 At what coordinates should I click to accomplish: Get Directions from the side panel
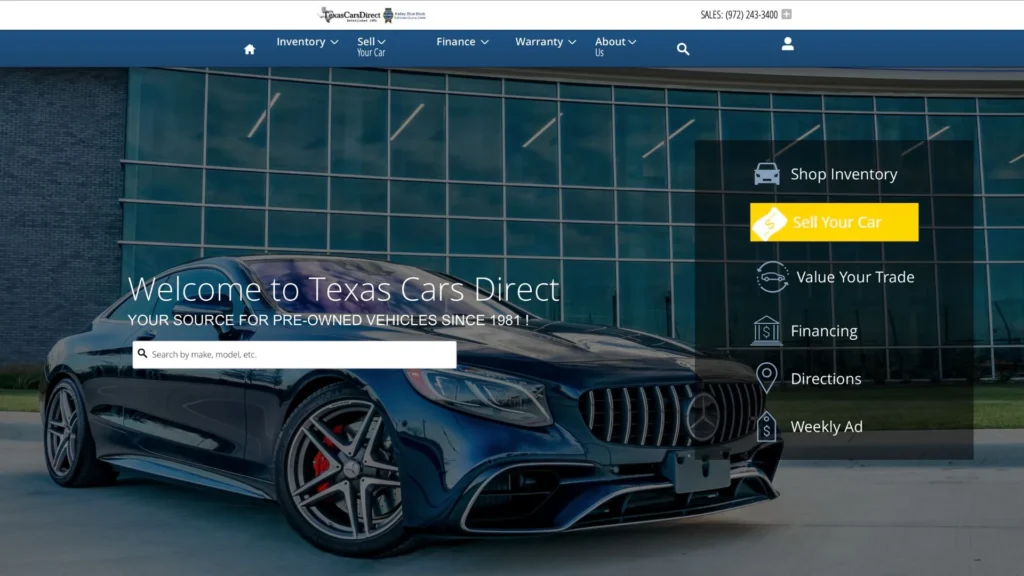825,379
